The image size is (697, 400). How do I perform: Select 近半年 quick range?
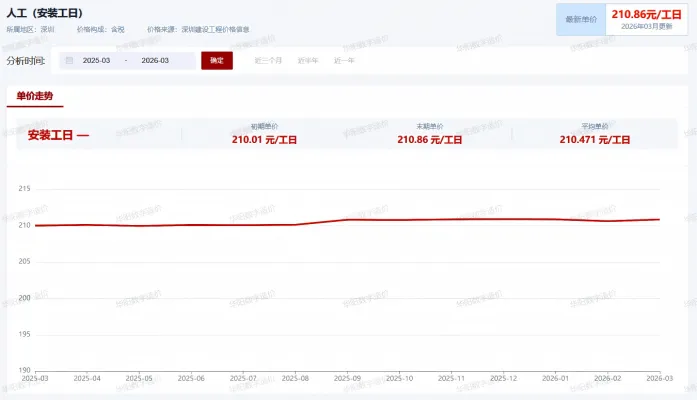(x=308, y=60)
